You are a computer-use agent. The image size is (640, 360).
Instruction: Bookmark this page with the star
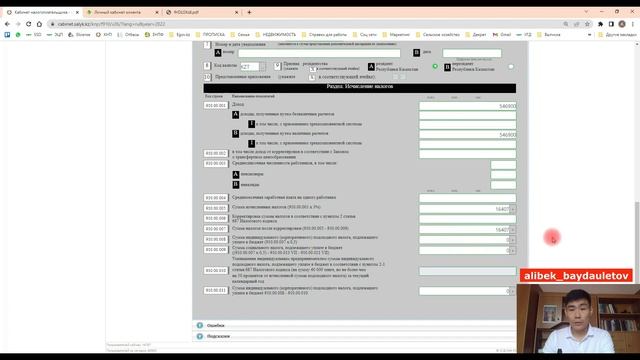point(587,24)
